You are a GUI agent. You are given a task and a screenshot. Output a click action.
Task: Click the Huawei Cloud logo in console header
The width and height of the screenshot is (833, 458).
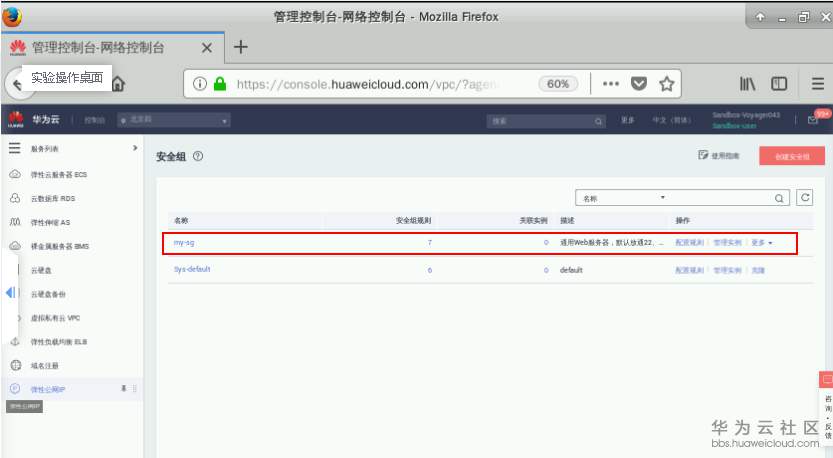point(16,120)
